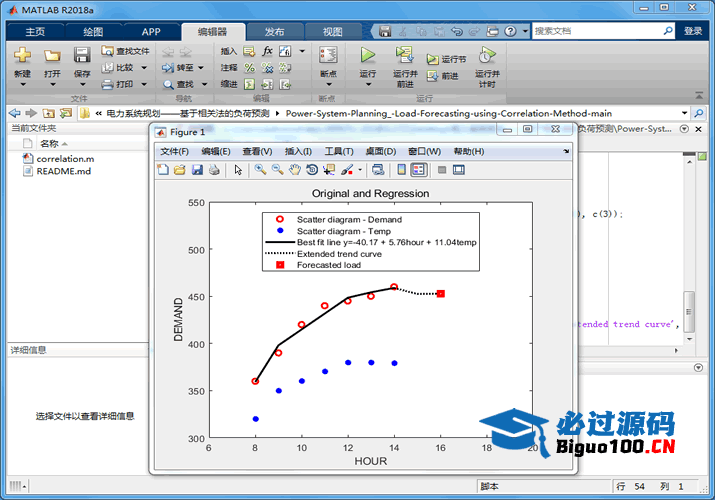Click the editor's vertical scrollbar
This screenshot has width=715, height=500.
point(688,310)
